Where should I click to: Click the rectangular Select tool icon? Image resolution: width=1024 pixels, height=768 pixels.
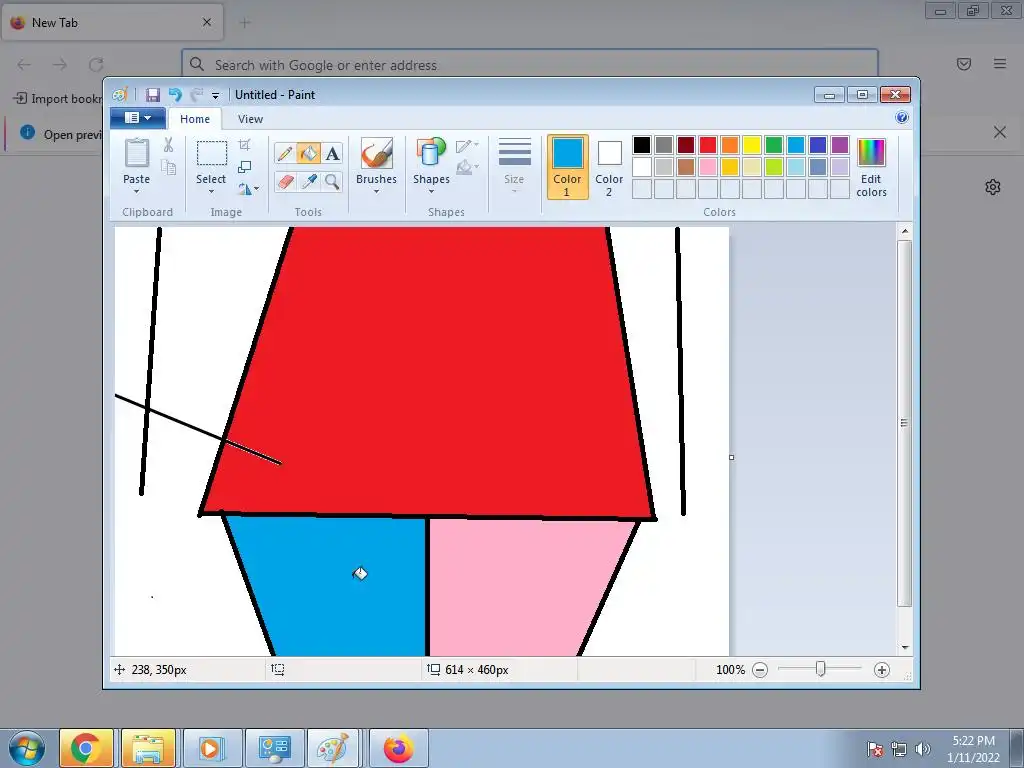point(212,153)
